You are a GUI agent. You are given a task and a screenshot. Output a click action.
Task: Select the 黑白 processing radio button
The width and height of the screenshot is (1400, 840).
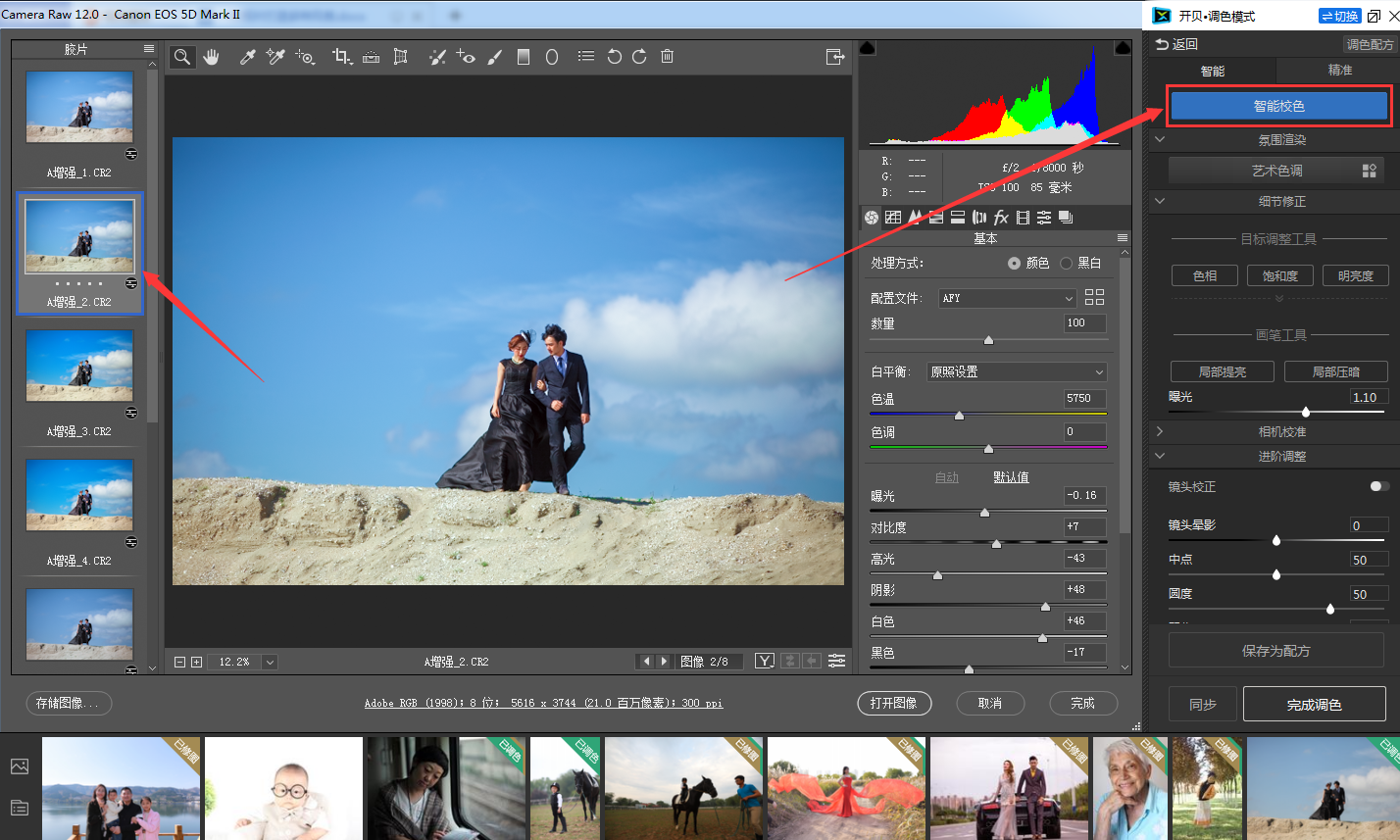1066,264
